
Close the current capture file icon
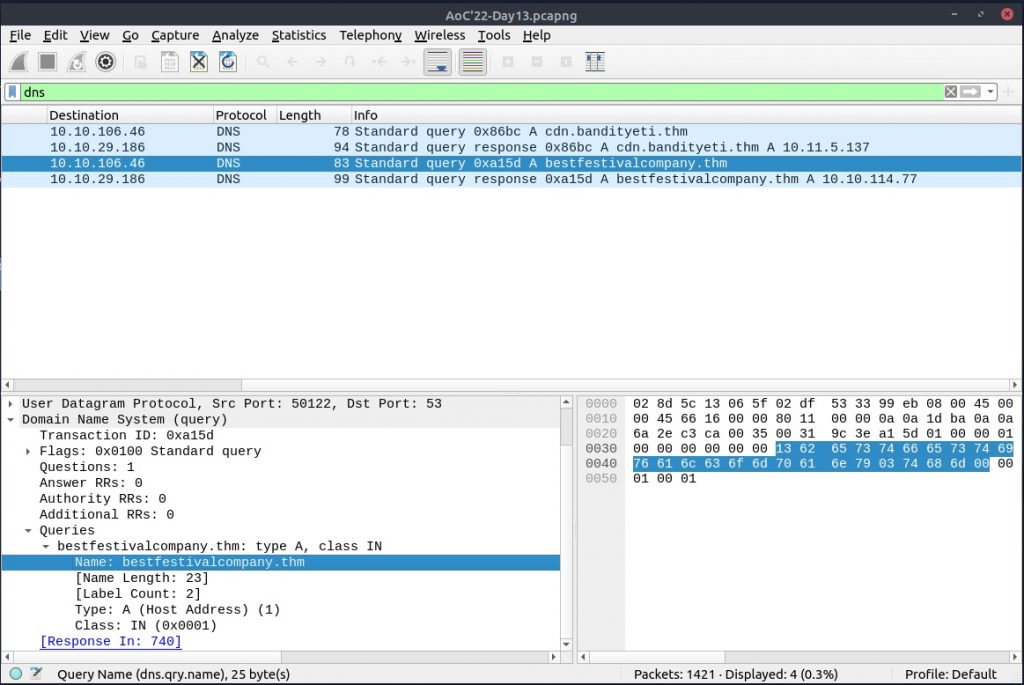[x=199, y=62]
